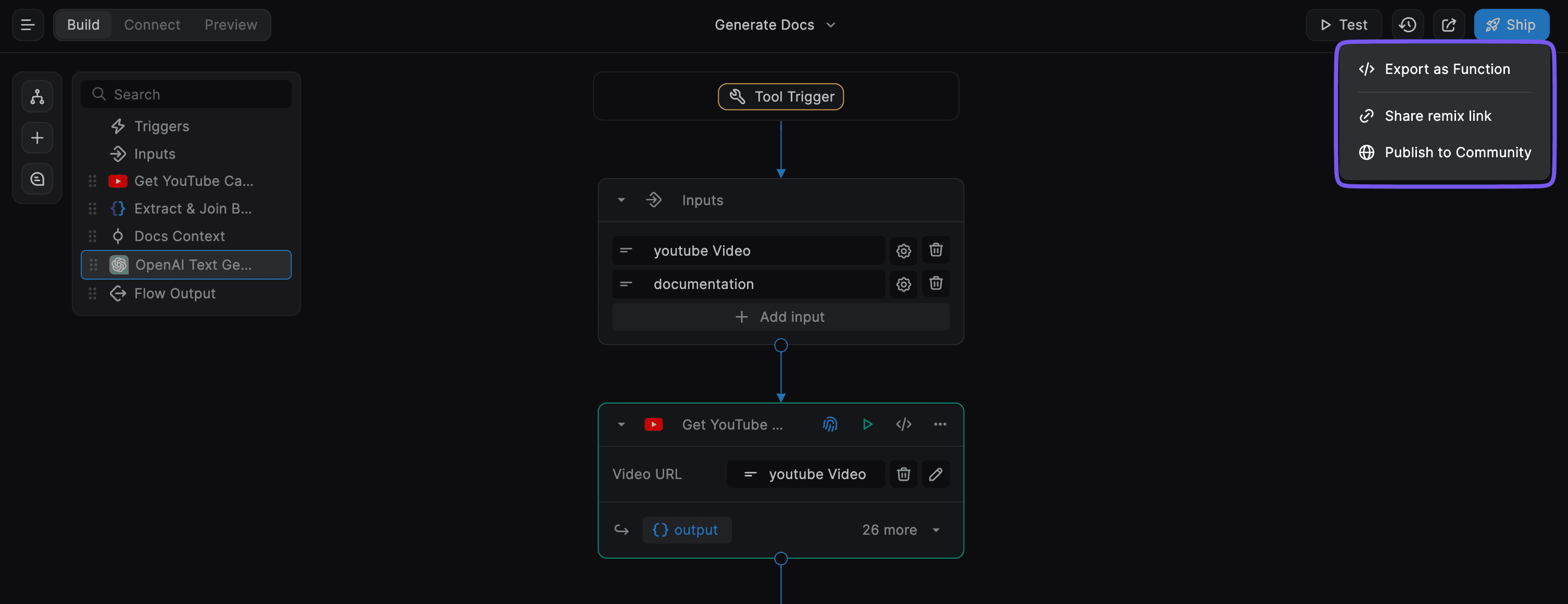The height and width of the screenshot is (604, 1568).
Task: Expand the 26 more outputs dropdown
Action: 902,531
